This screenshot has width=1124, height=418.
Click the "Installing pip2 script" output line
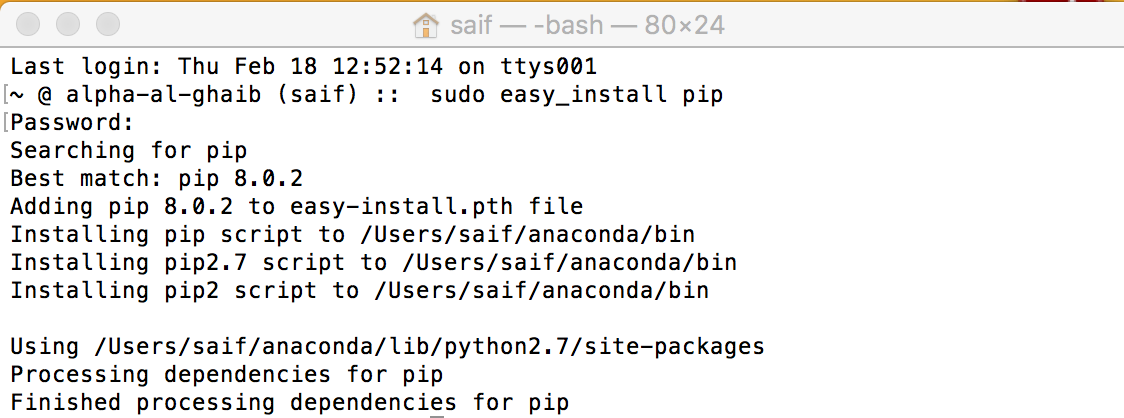click(359, 291)
